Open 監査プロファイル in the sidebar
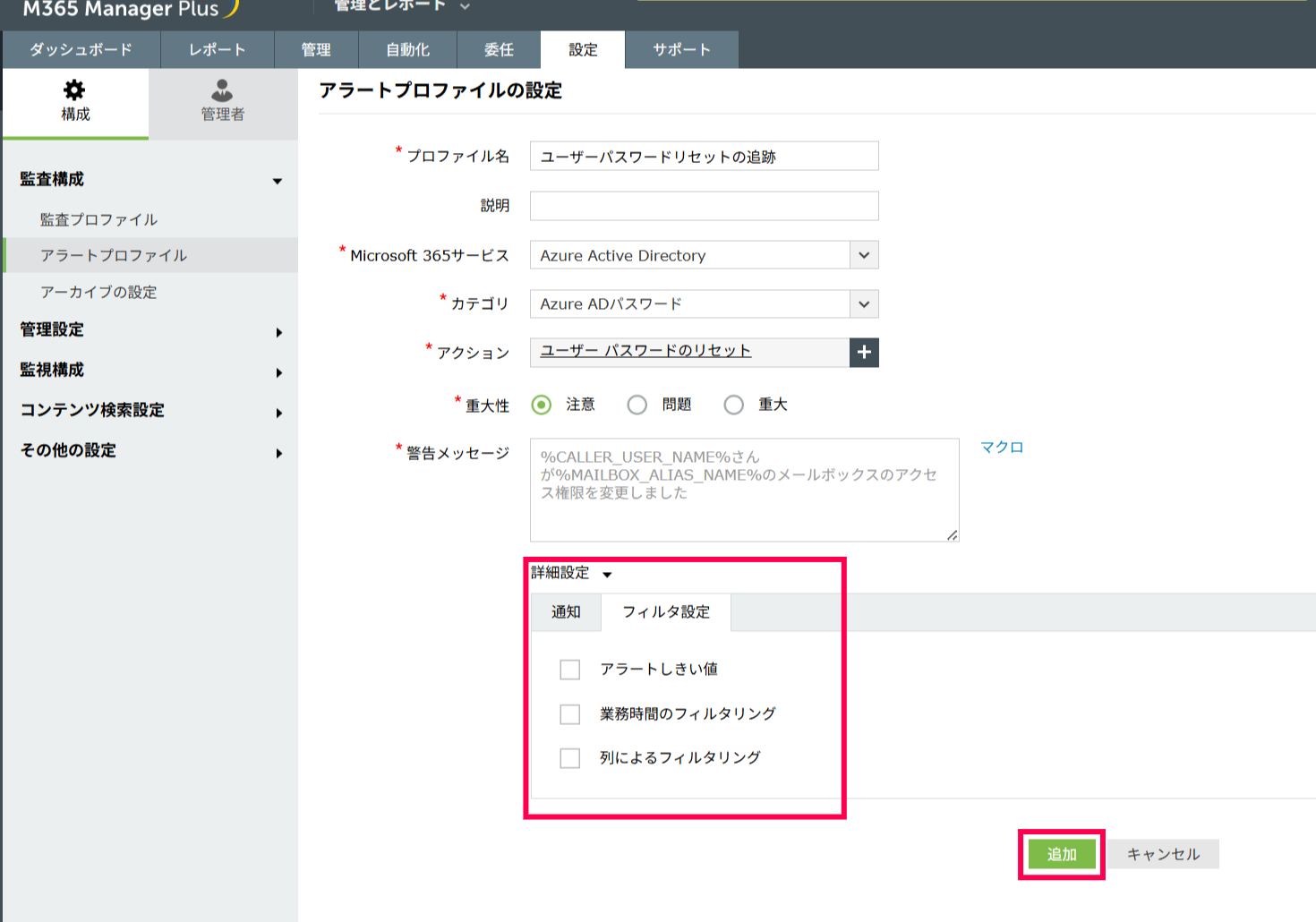 [98, 220]
